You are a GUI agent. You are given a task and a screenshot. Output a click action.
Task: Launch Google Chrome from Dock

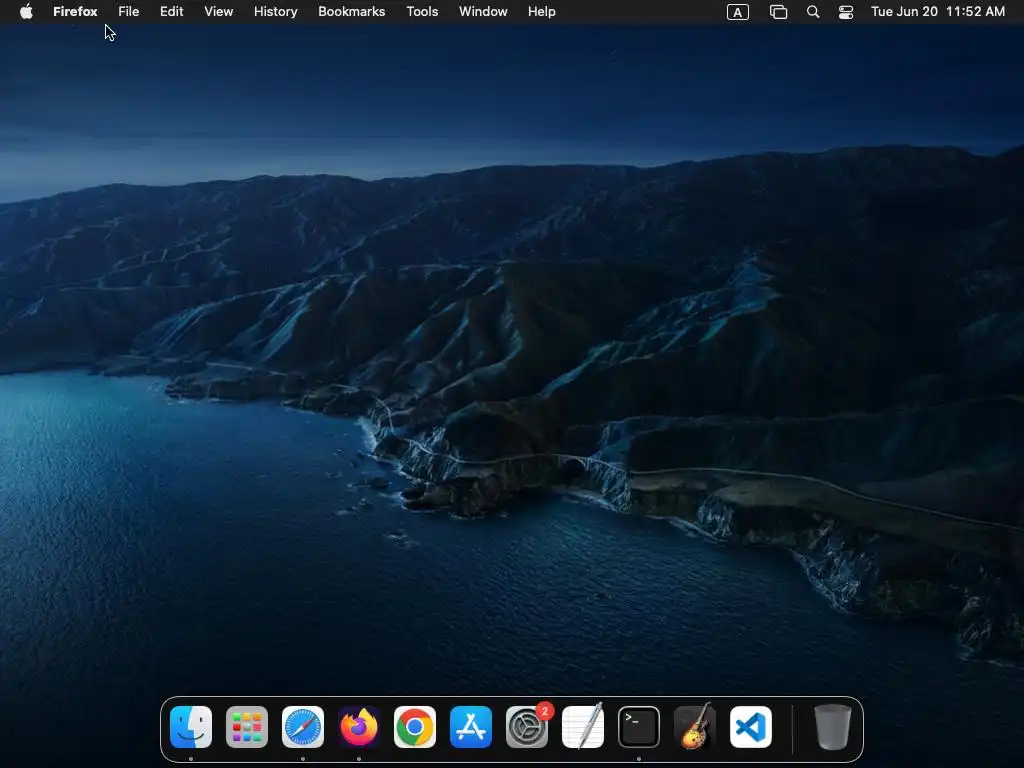coord(415,727)
